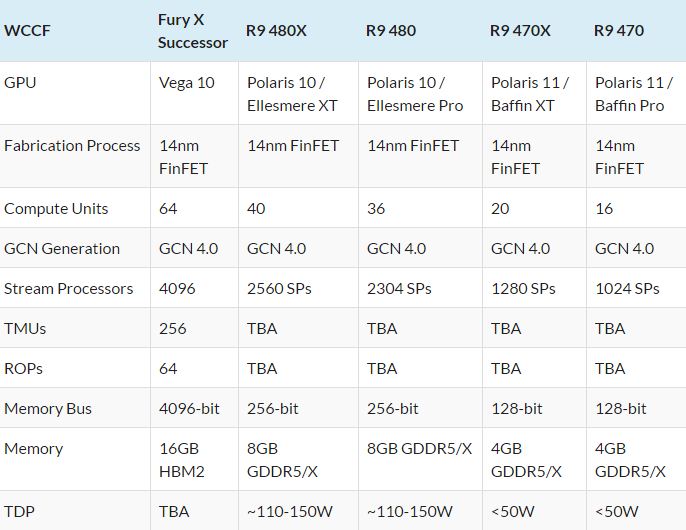The width and height of the screenshot is (686, 530).
Task: Click the R9 470X column header
Action: point(520,31)
